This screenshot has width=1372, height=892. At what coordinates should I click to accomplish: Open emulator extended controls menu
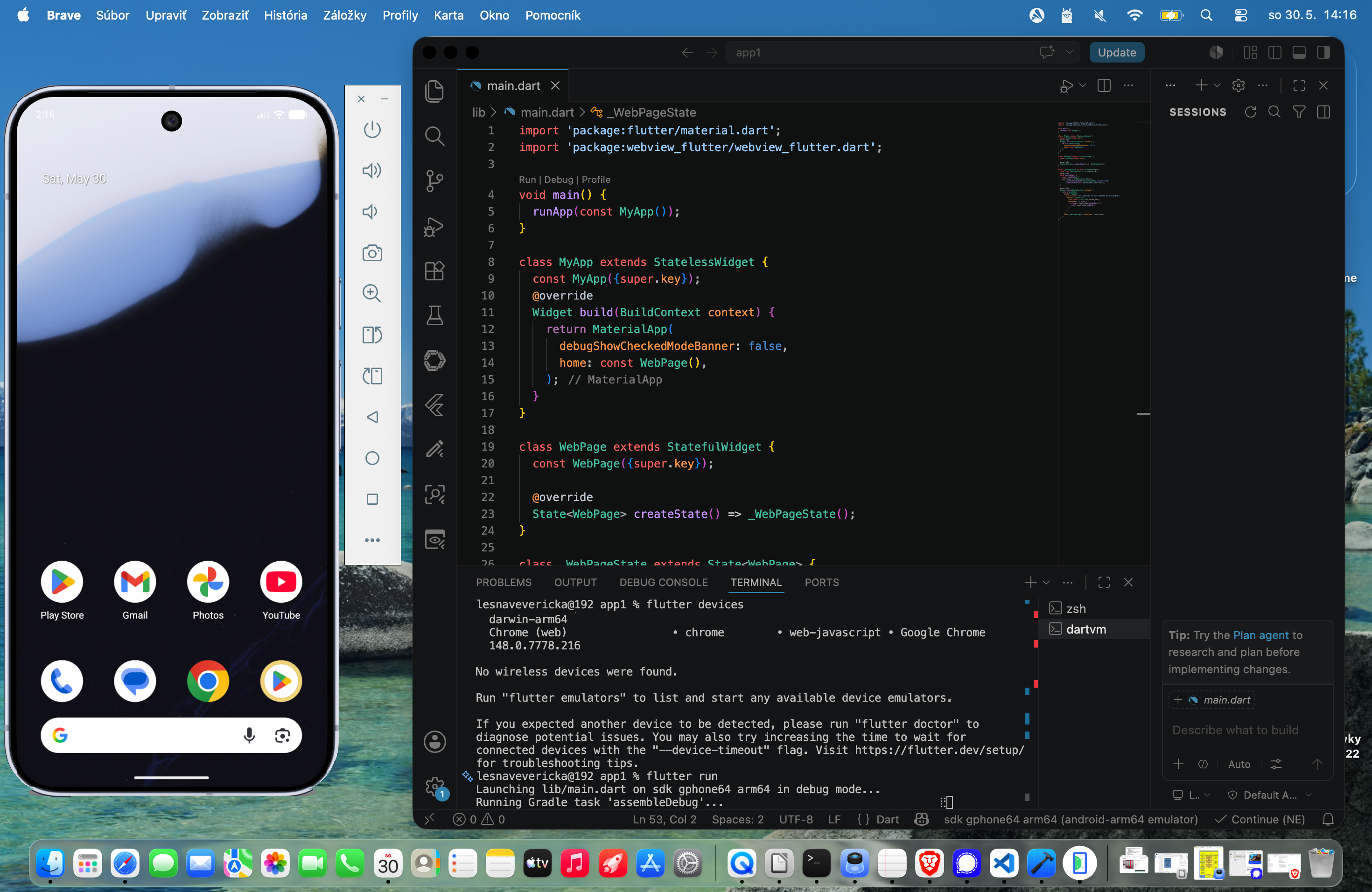pos(372,541)
